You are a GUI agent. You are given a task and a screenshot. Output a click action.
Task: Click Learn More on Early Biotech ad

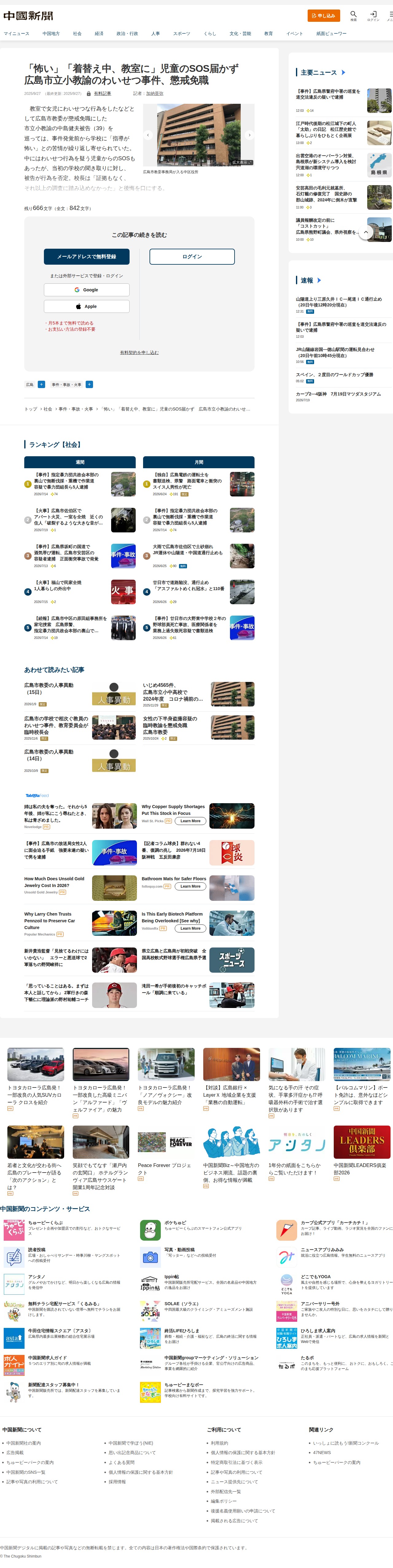tap(190, 928)
